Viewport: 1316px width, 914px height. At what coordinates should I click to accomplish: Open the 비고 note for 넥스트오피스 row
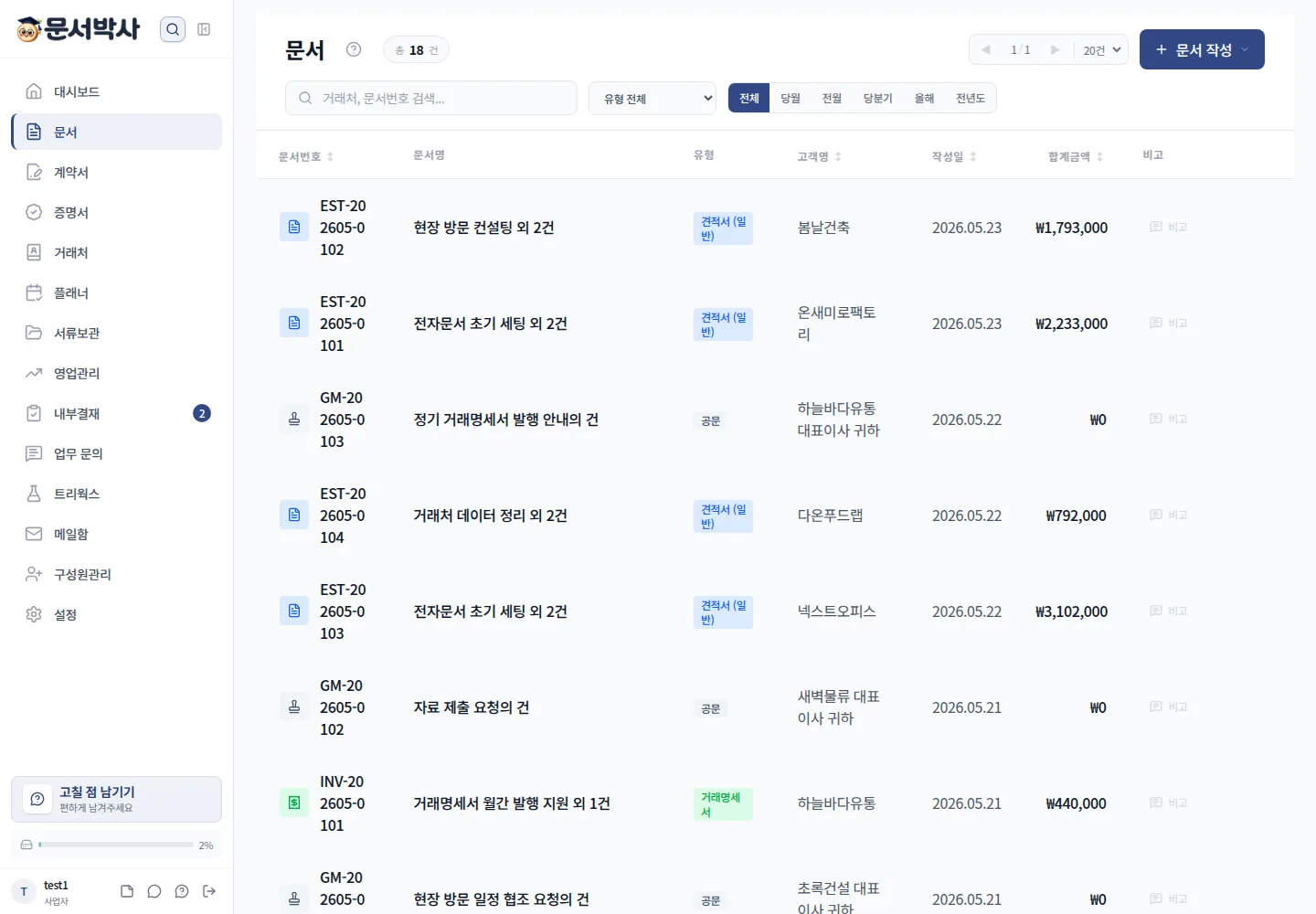coord(1169,611)
